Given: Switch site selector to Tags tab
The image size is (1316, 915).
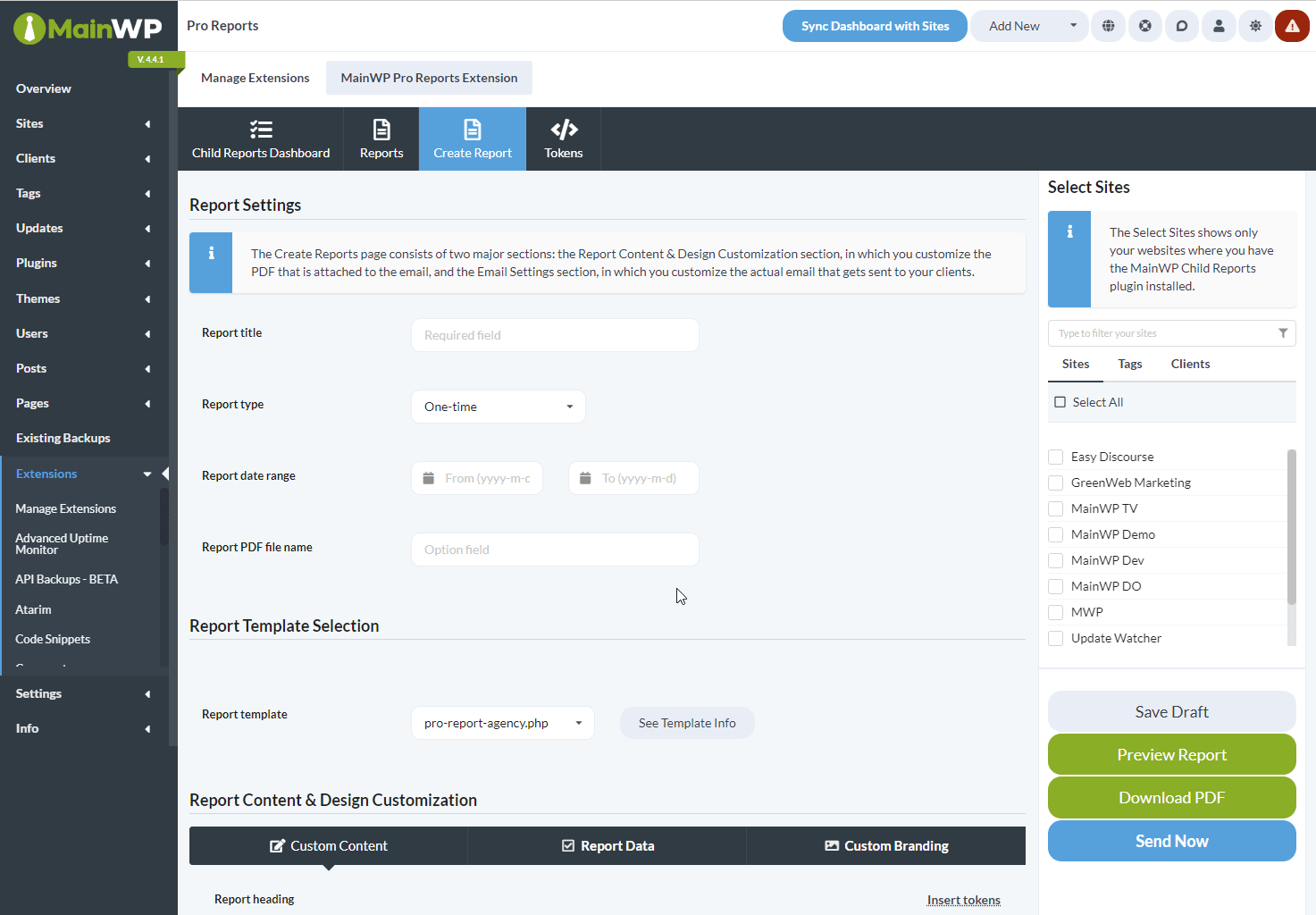Looking at the screenshot, I should [1129, 364].
